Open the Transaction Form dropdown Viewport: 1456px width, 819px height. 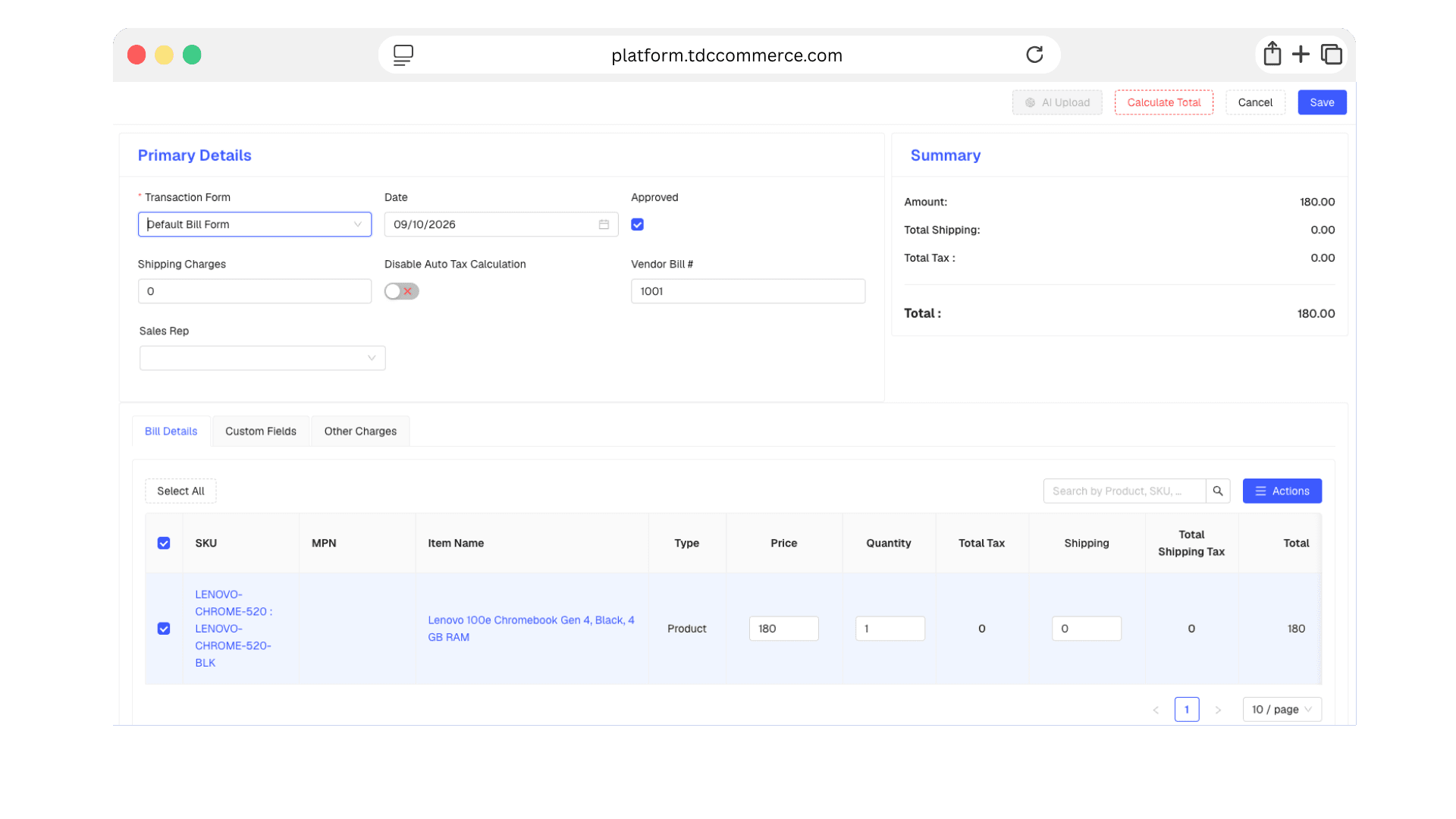coord(255,224)
